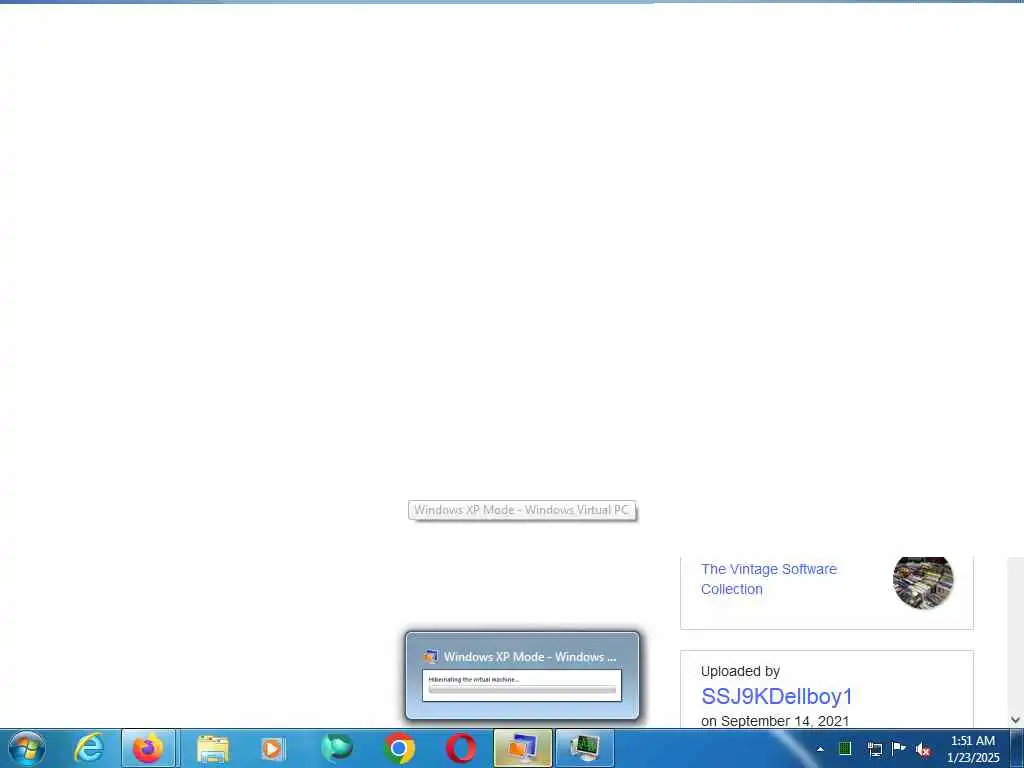The image size is (1024, 768).
Task: Launch Google Chrome from the taskbar
Action: click(399, 748)
